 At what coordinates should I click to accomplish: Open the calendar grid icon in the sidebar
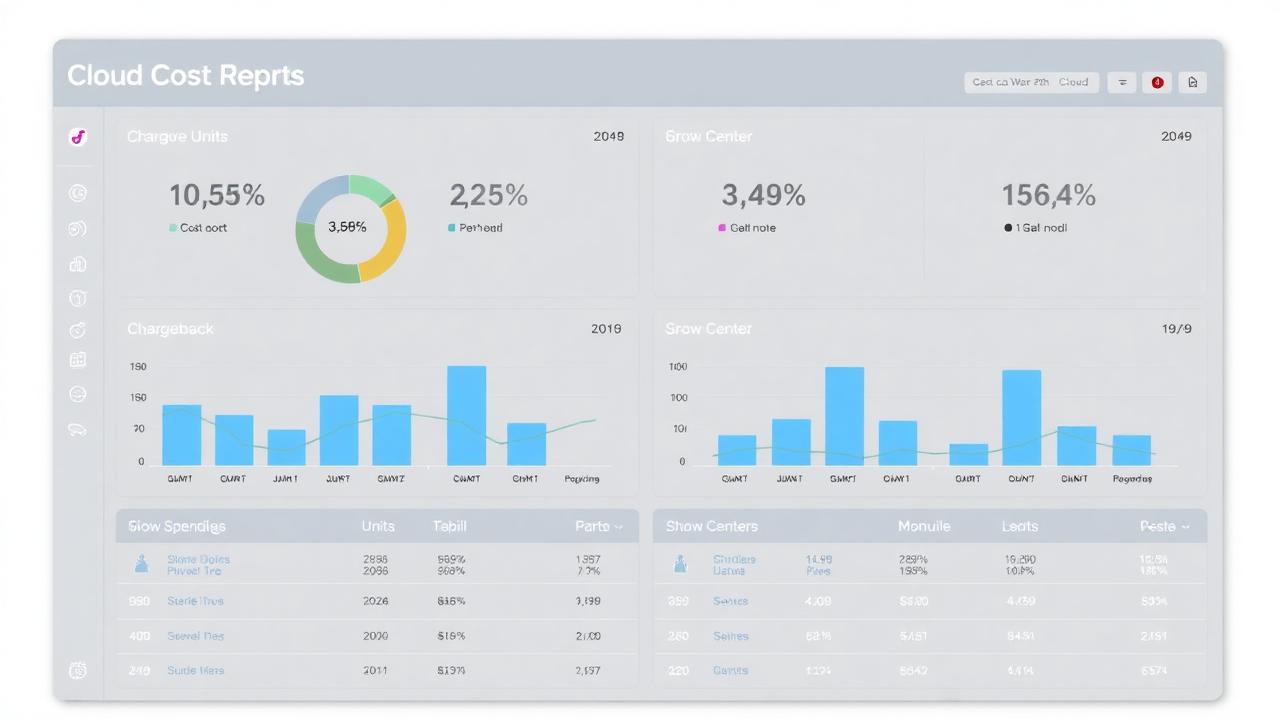(x=78, y=359)
